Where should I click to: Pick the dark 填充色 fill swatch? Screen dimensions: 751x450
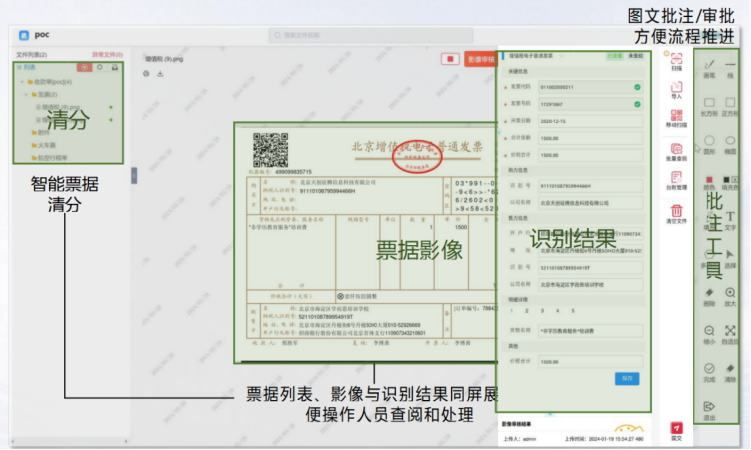[x=726, y=180]
